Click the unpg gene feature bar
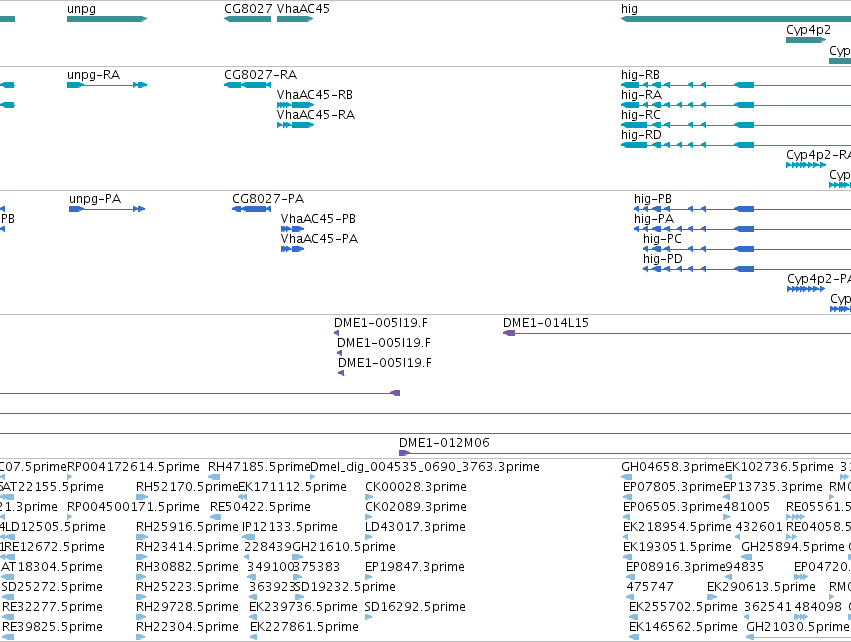This screenshot has width=851, height=642. tap(107, 19)
